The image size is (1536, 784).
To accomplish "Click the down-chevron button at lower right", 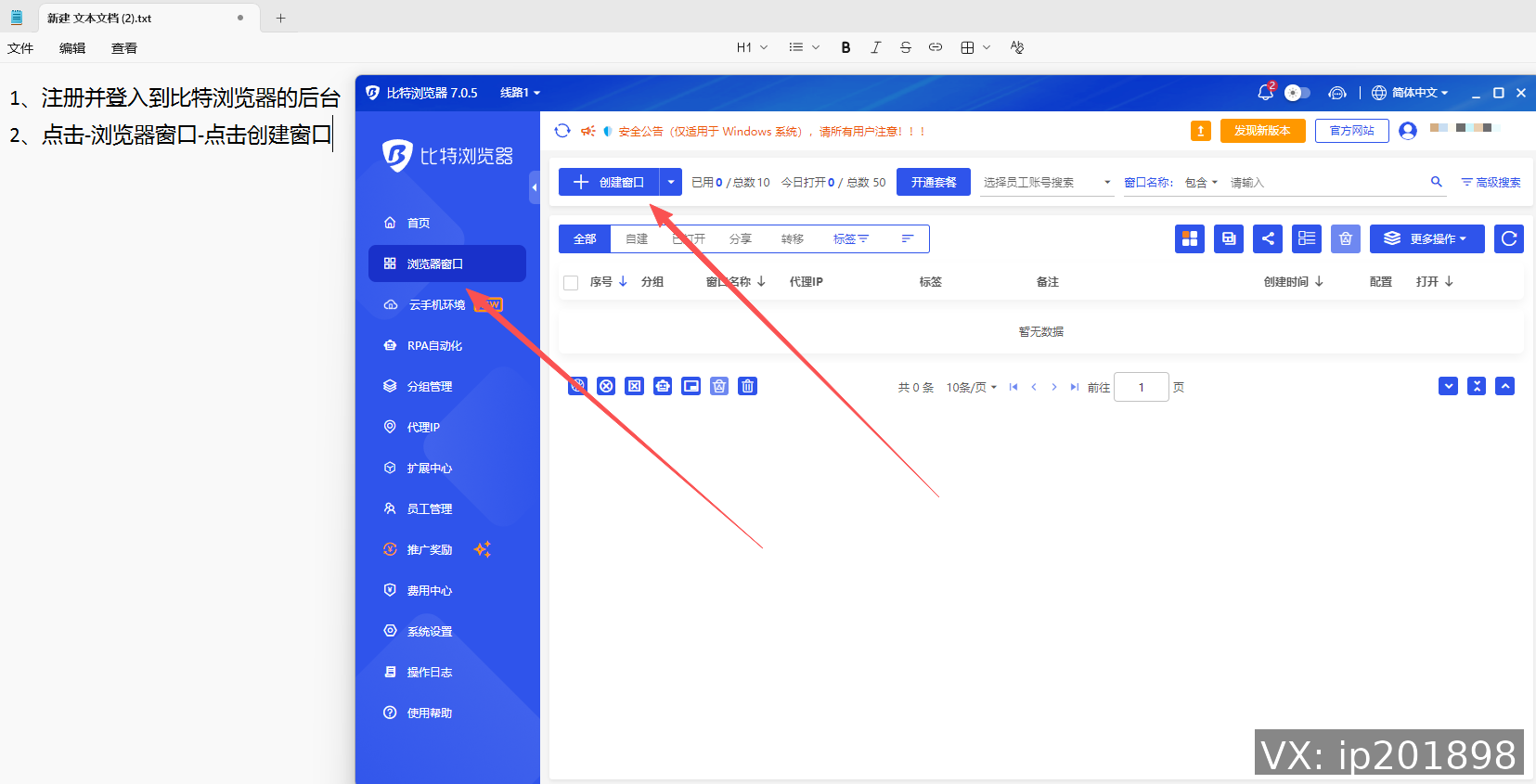I will pyautogui.click(x=1449, y=386).
